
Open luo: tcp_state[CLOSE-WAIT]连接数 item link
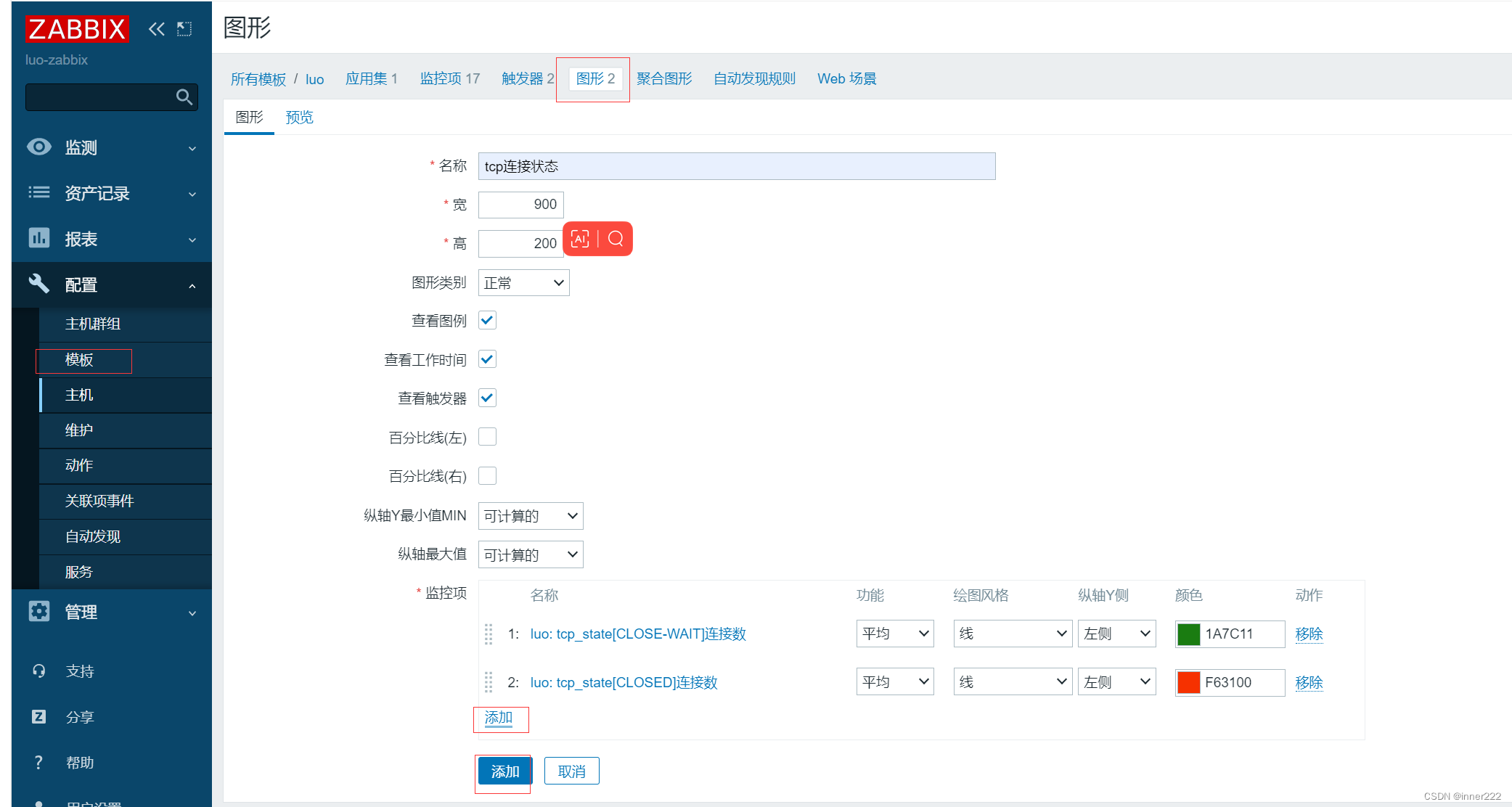click(x=638, y=634)
